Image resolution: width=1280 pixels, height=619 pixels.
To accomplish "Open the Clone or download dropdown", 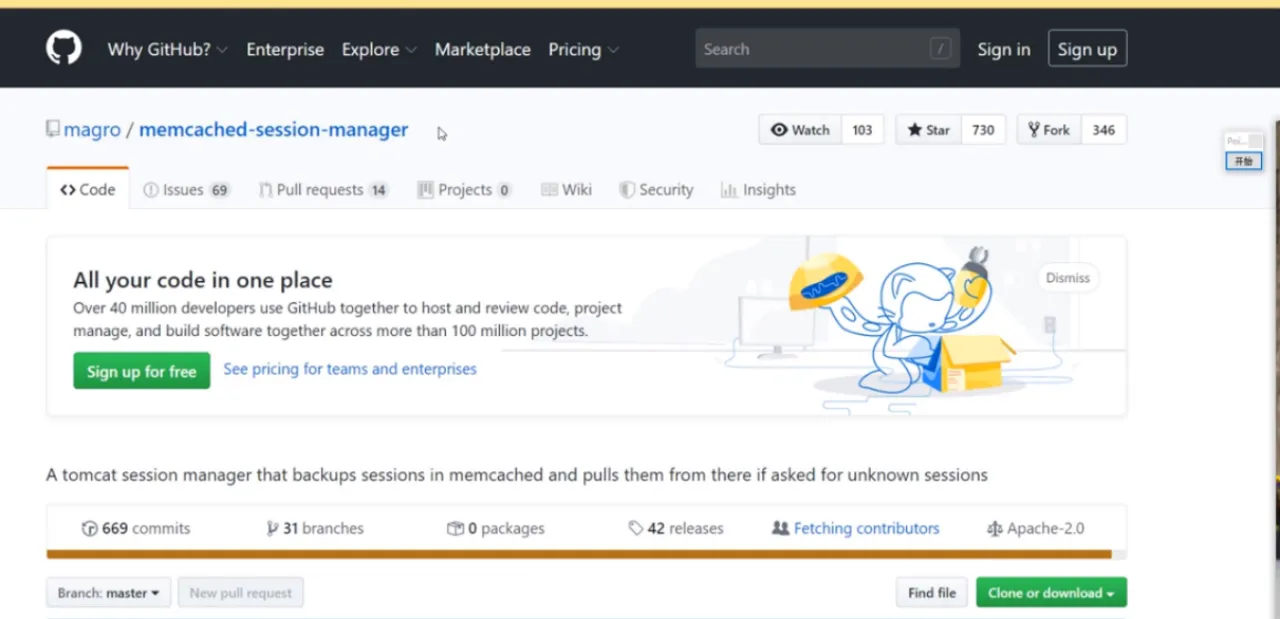I will point(1051,593).
